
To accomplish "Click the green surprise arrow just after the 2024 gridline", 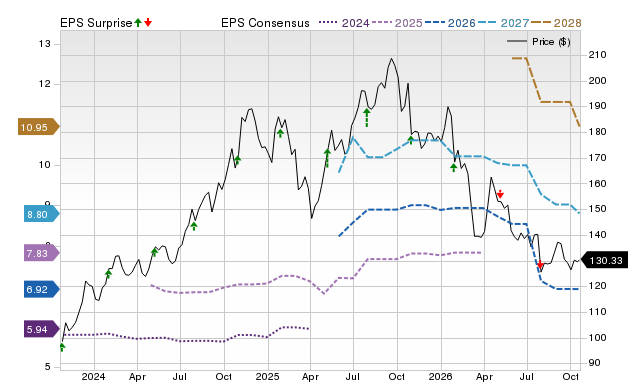I will [108, 274].
